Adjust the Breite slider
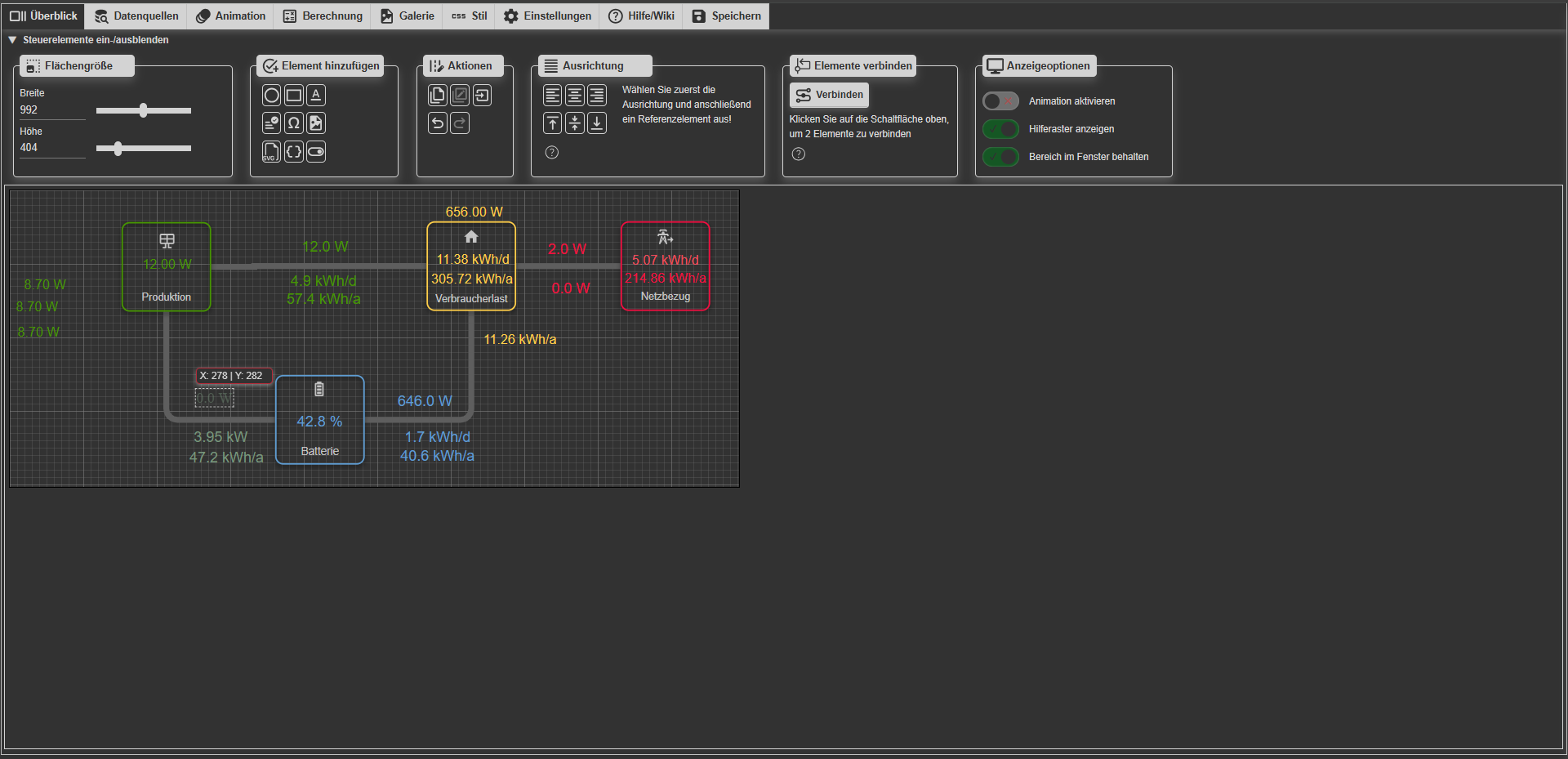The height and width of the screenshot is (759, 1568). point(144,110)
